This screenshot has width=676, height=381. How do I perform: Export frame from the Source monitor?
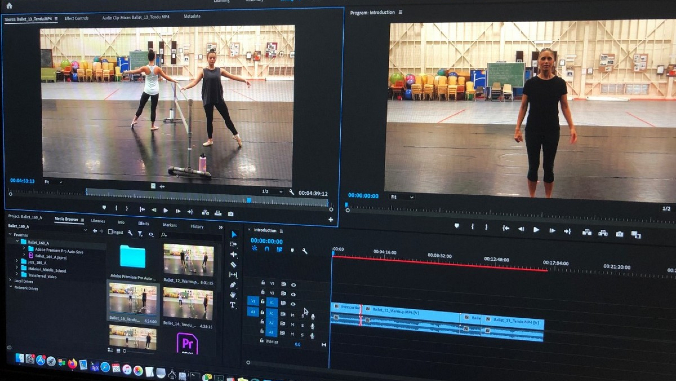tap(231, 213)
